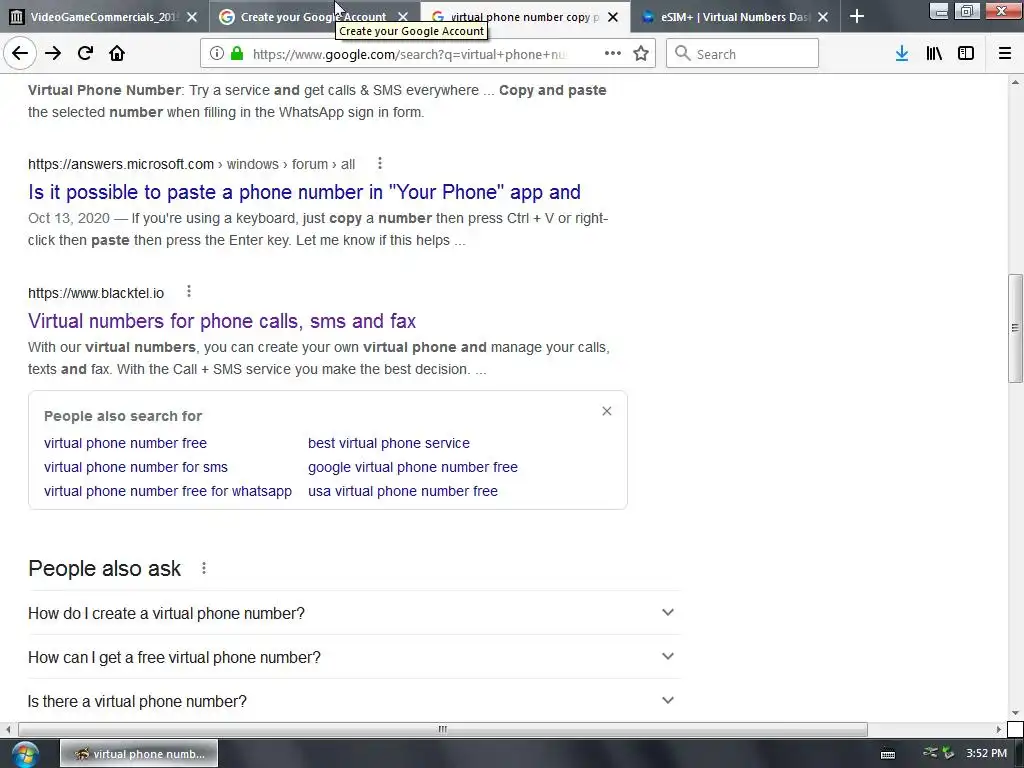Open People also ask options menu

(204, 568)
